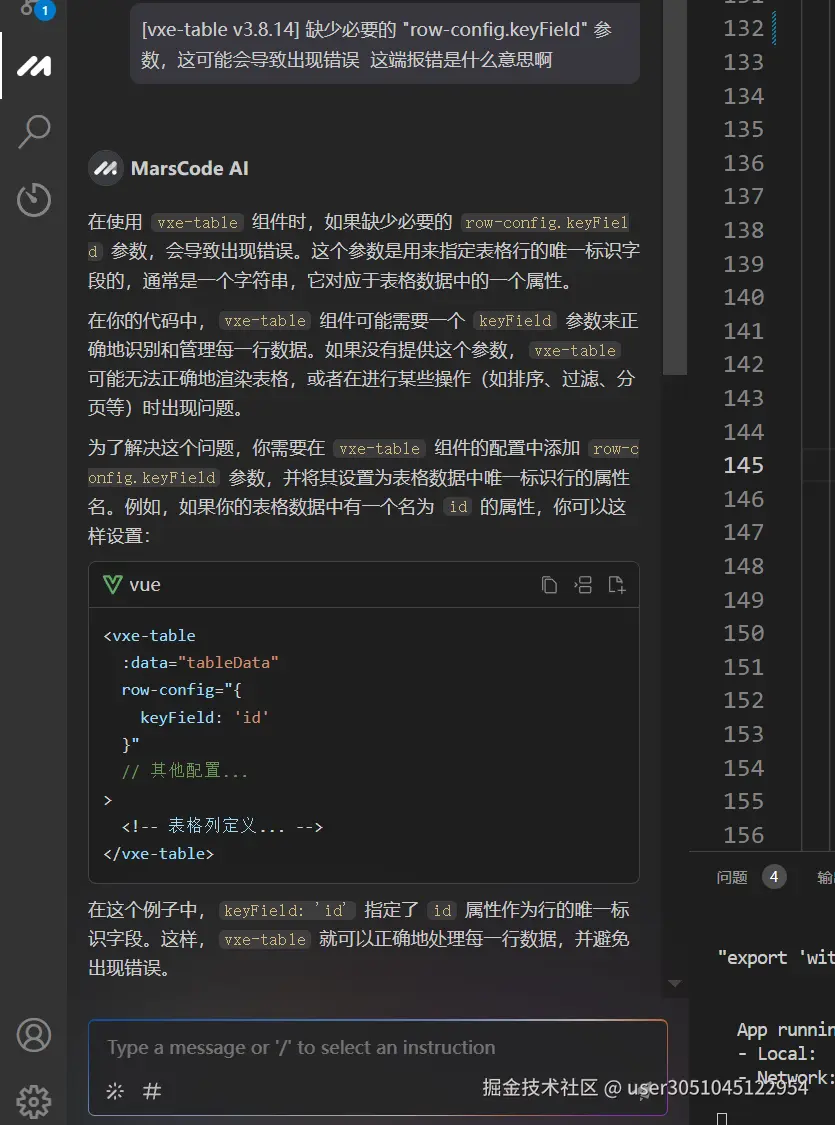Screen dimensions: 835x1125
Task: Click the inline code 'id' in paragraph three
Action: click(458, 507)
